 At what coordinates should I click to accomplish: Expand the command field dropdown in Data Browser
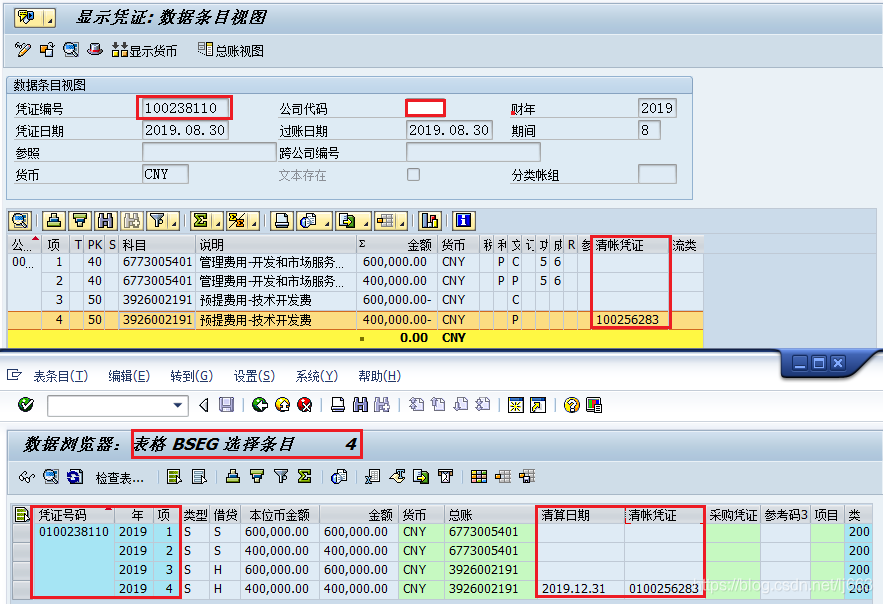pos(178,405)
